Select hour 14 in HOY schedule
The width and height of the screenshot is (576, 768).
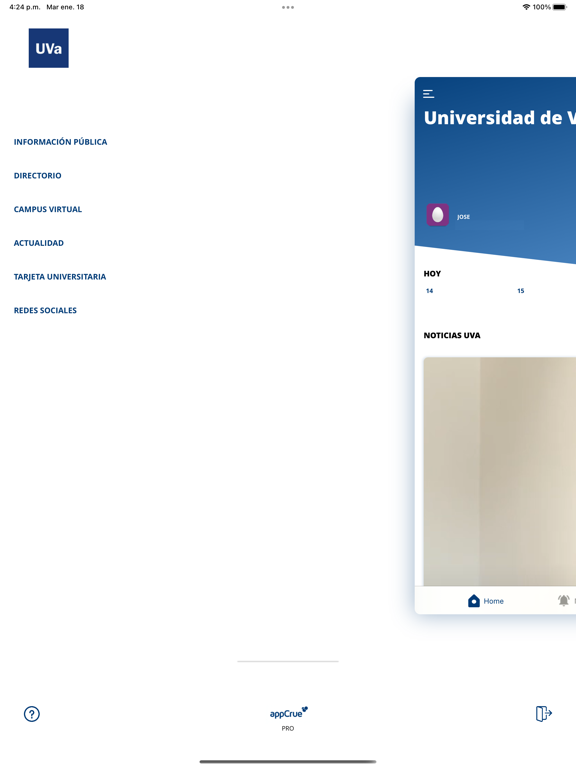pyautogui.click(x=430, y=291)
